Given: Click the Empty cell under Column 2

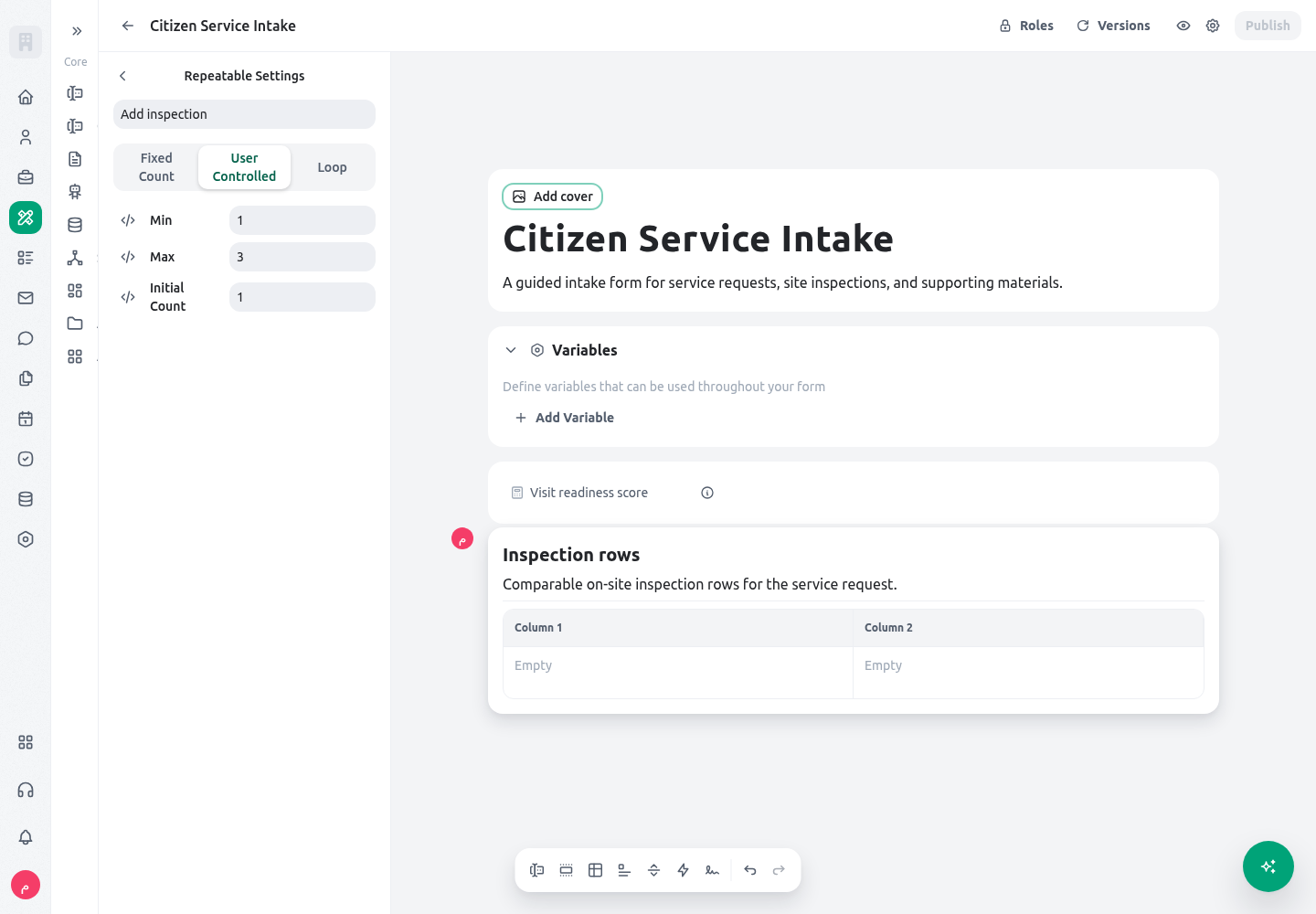Looking at the screenshot, I should 1028,673.
